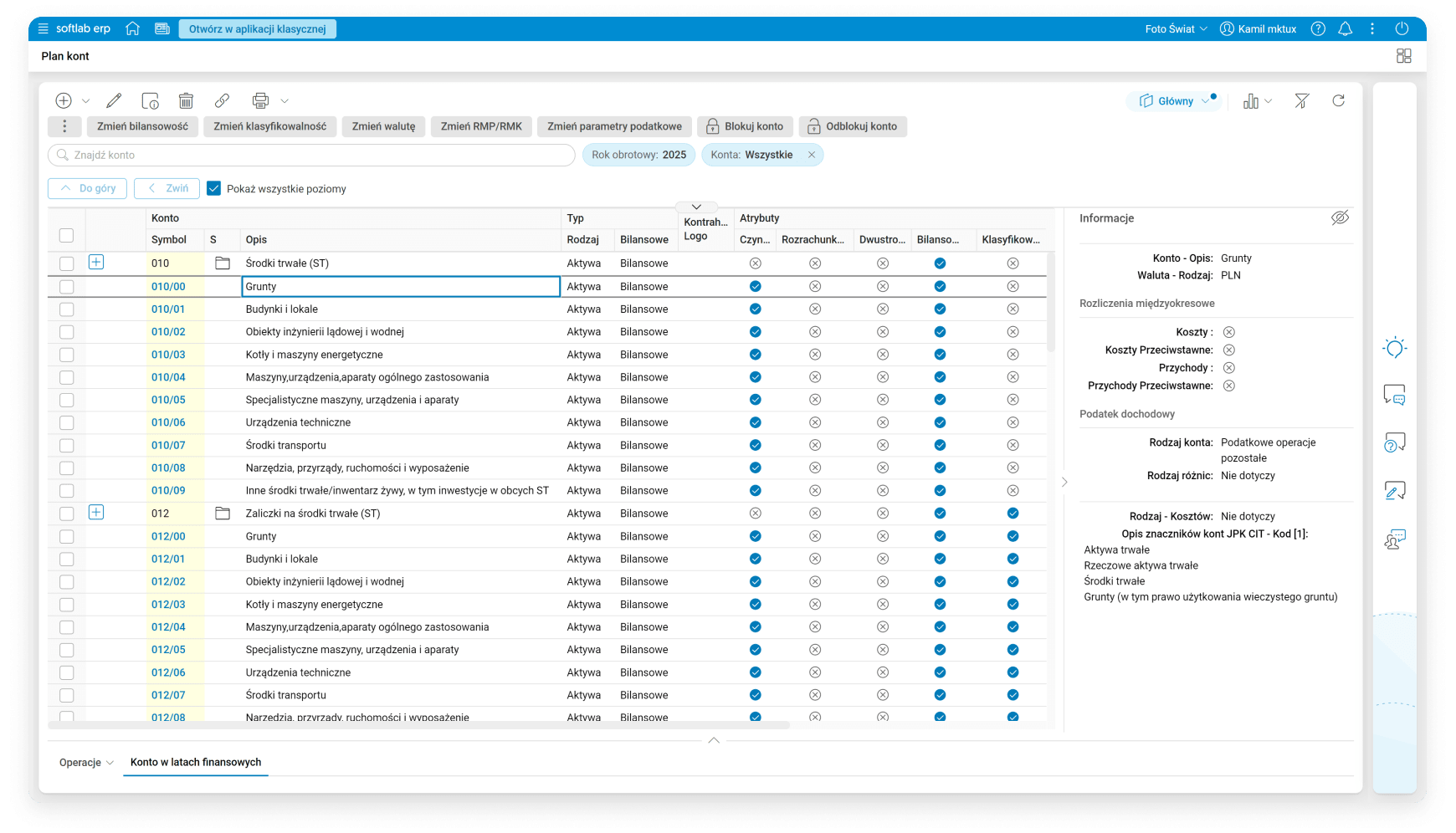Click the printer icon in toolbar
The width and height of the screenshot is (1456, 833).
pos(260,101)
